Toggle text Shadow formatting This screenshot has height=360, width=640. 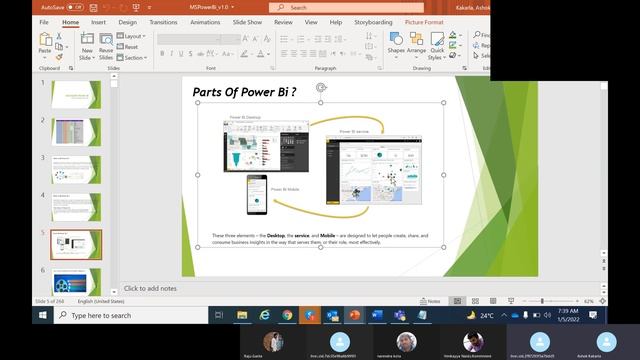pos(191,53)
